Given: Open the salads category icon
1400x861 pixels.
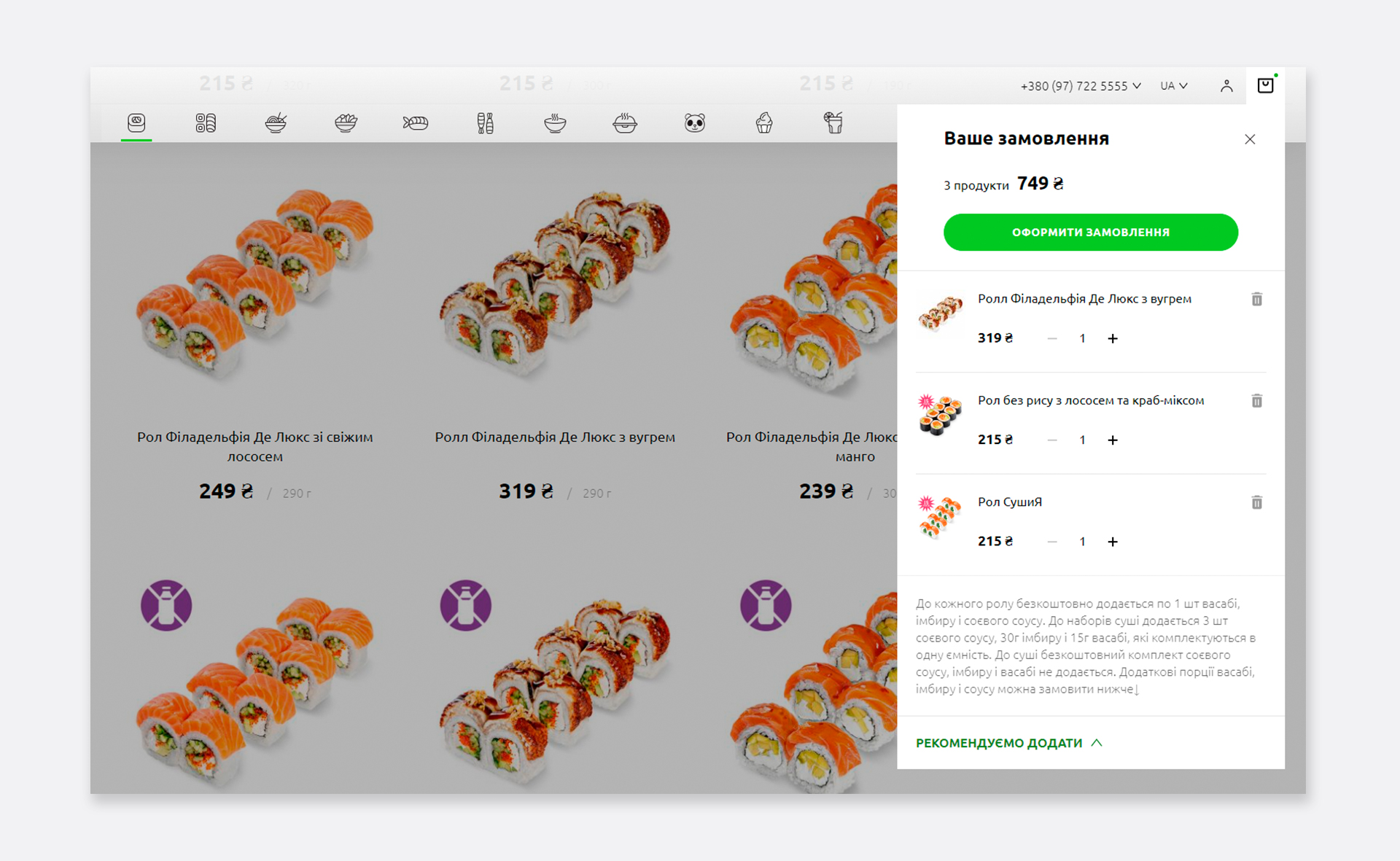Looking at the screenshot, I should point(346,122).
